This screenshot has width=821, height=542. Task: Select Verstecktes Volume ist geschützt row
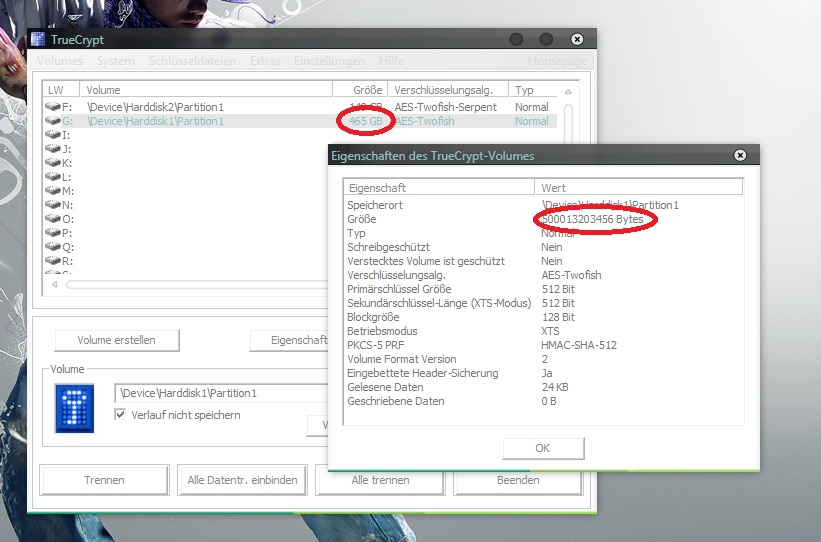(x=543, y=261)
